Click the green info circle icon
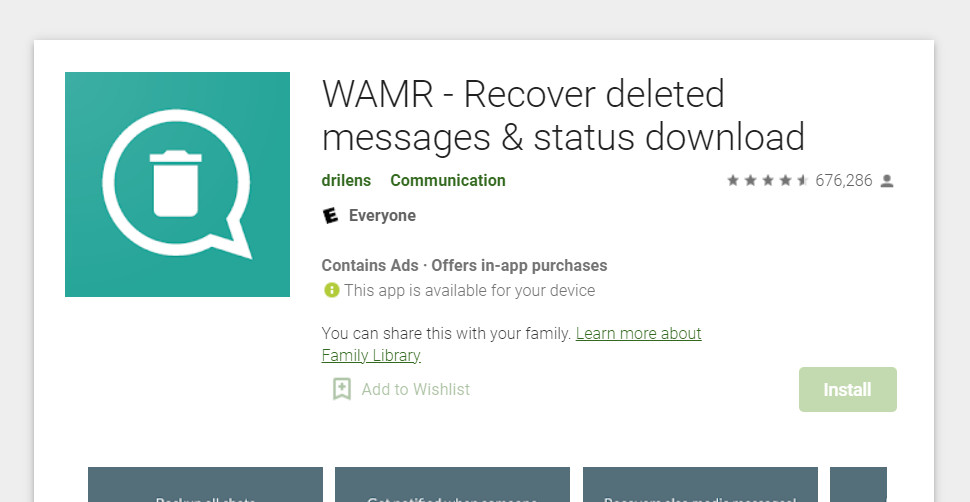970x502 pixels. pyautogui.click(x=332, y=290)
